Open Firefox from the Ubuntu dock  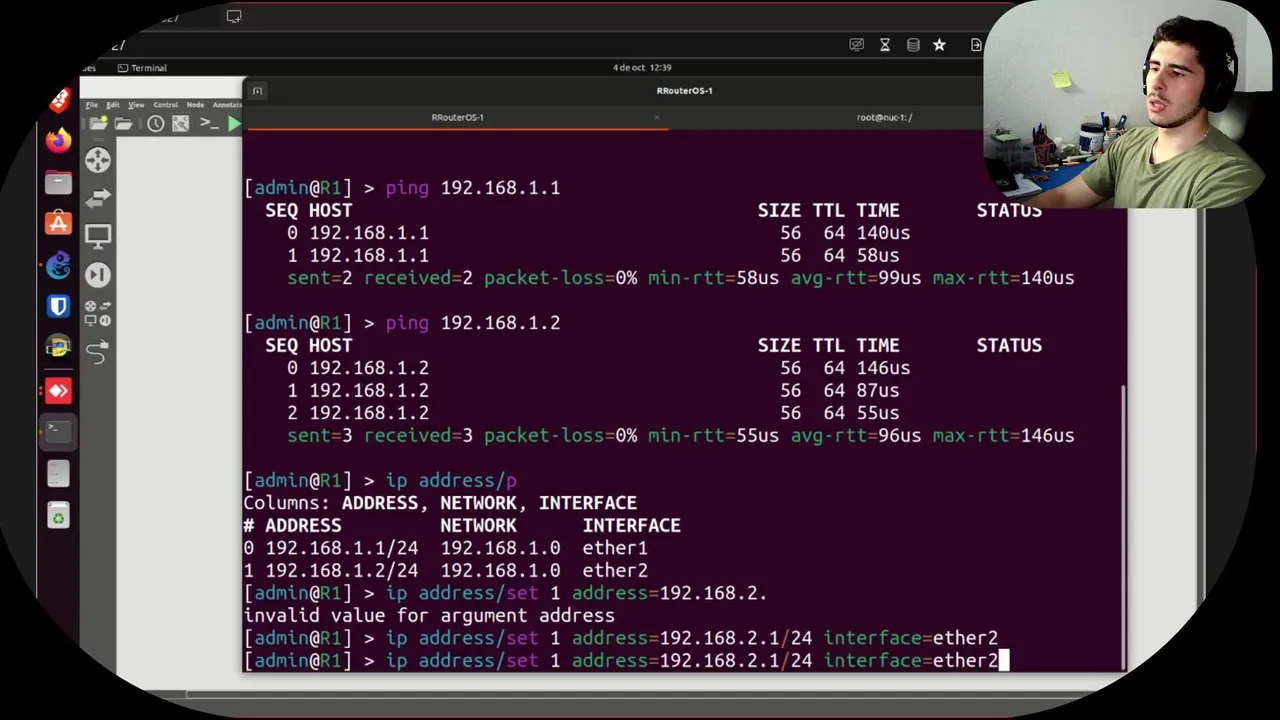click(x=58, y=140)
